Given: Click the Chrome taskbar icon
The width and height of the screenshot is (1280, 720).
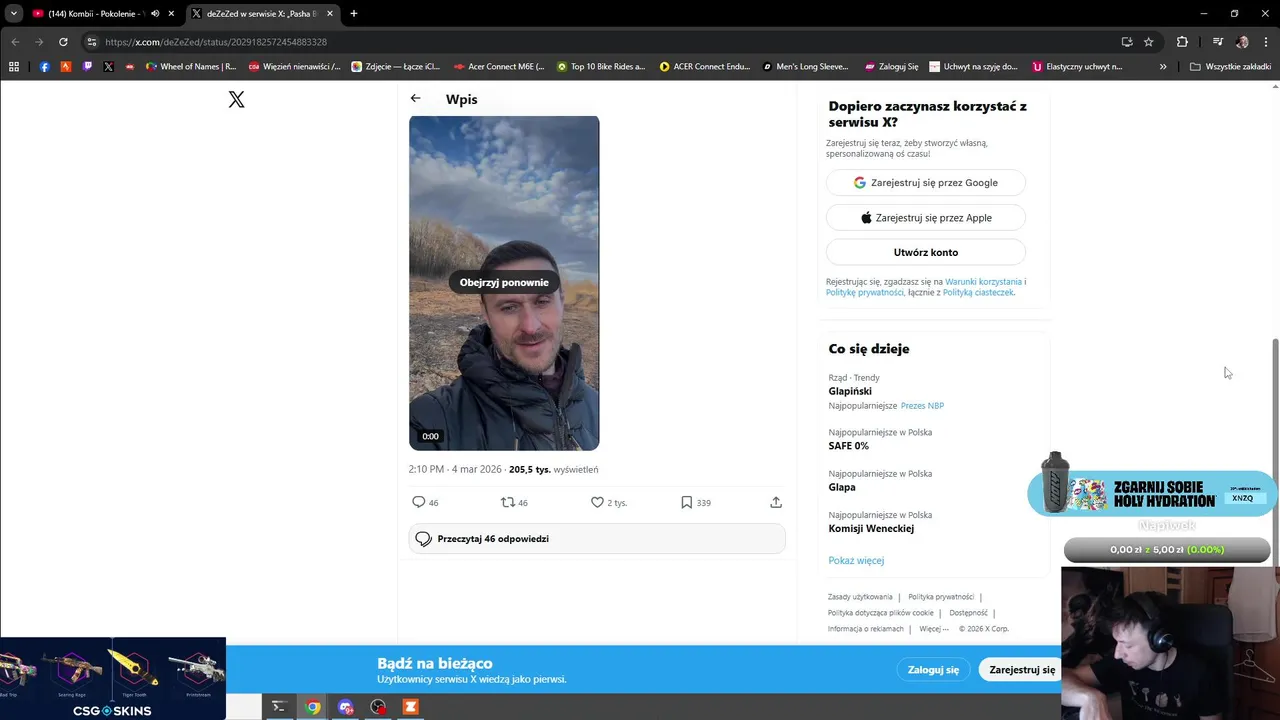Looking at the screenshot, I should point(313,707).
